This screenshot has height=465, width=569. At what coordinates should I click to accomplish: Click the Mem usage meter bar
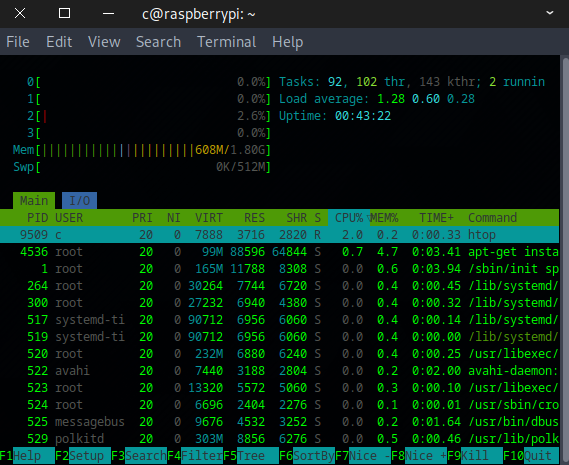tap(142, 150)
